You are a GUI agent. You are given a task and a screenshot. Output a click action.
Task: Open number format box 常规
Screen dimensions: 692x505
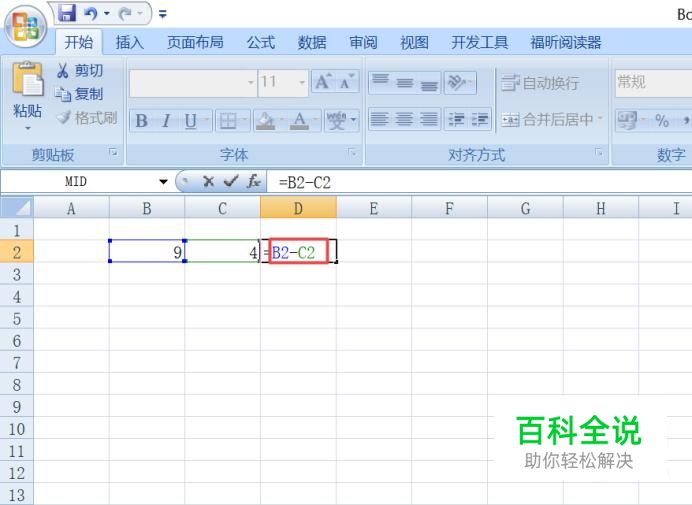click(x=653, y=83)
